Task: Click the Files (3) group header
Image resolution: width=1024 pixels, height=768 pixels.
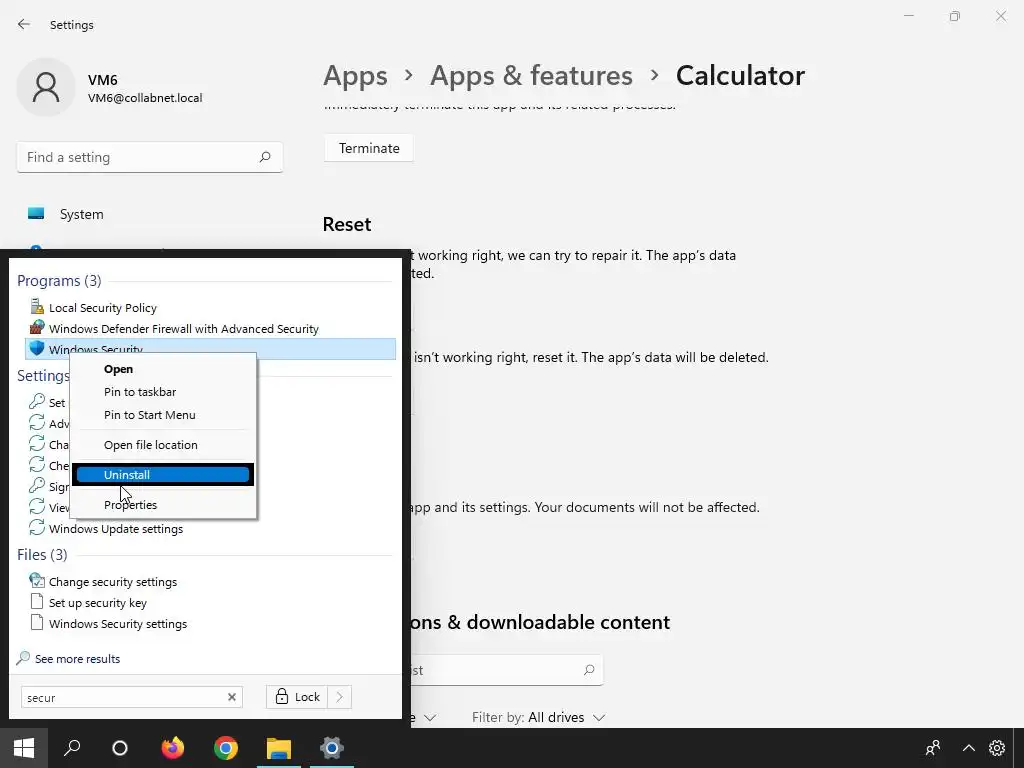Action: [x=42, y=554]
